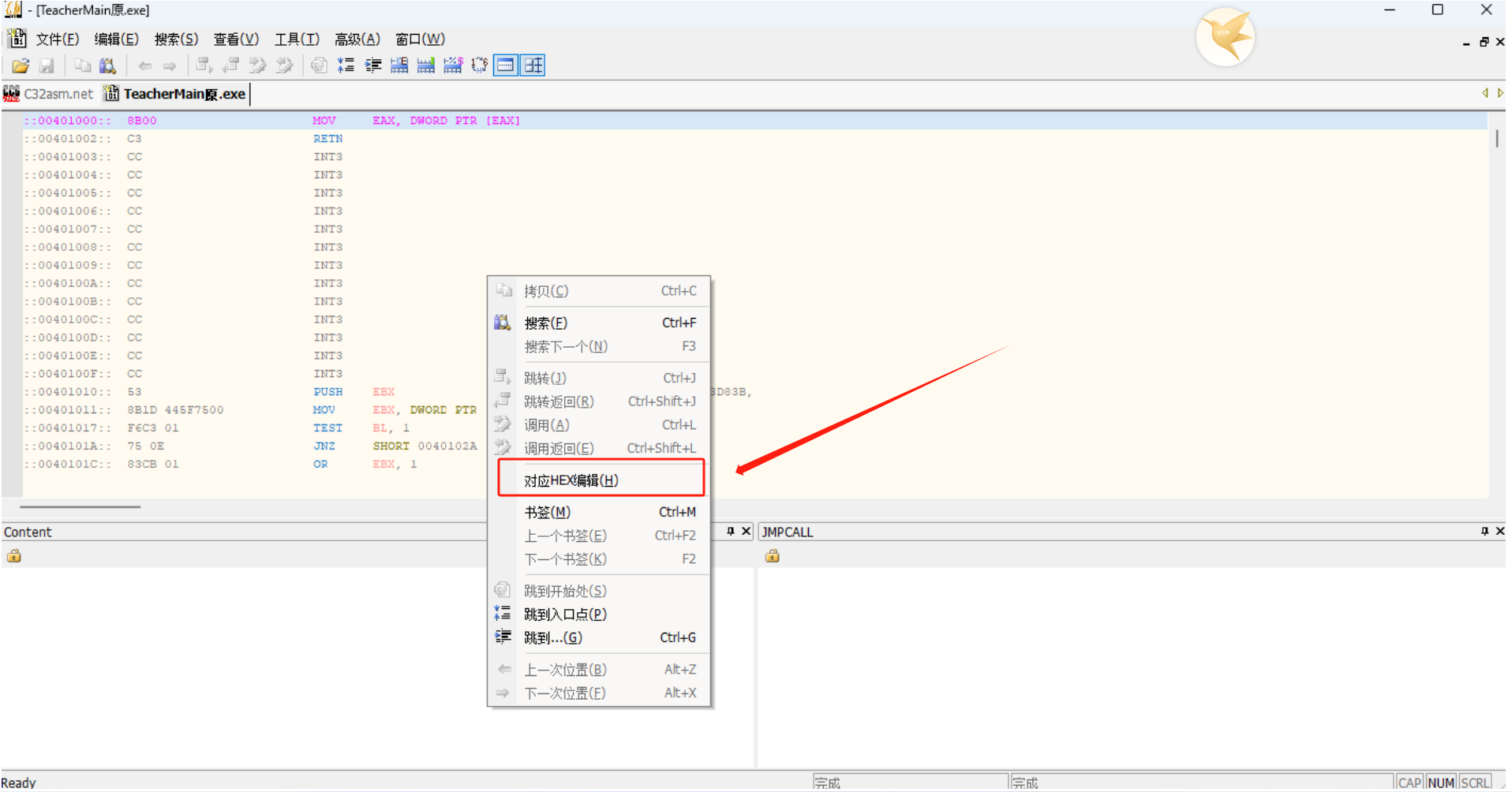Click the VIP bird badge icon

[1225, 36]
